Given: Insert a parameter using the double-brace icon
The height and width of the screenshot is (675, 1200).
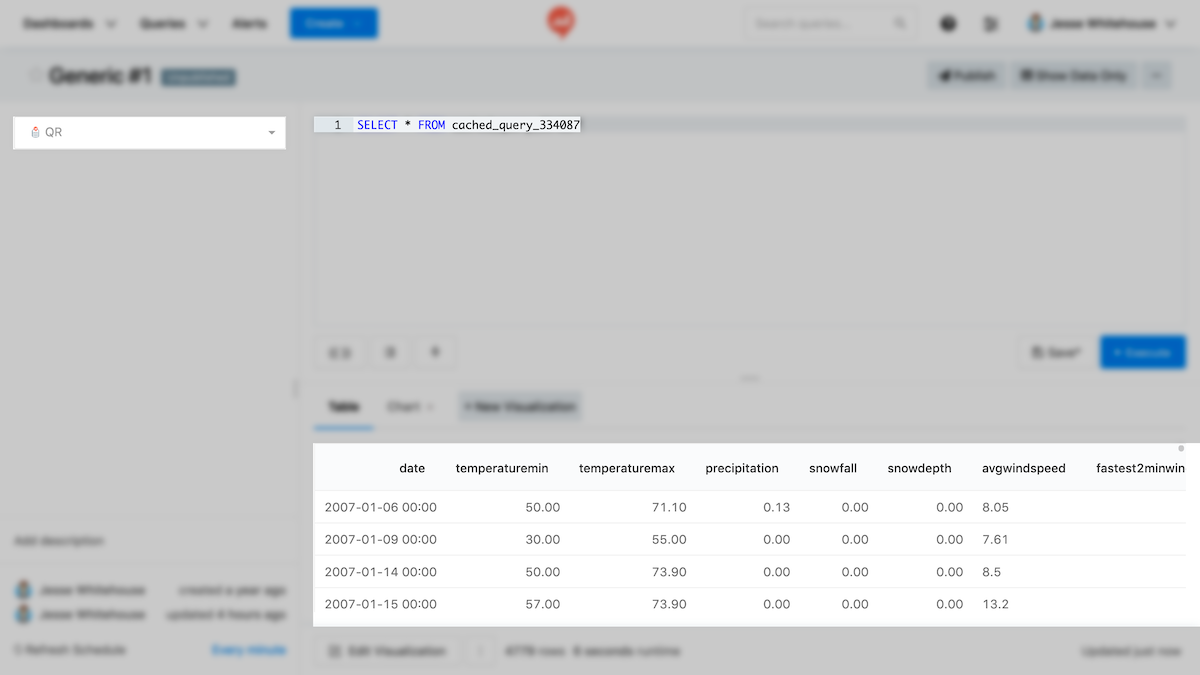Looking at the screenshot, I should pyautogui.click(x=339, y=352).
